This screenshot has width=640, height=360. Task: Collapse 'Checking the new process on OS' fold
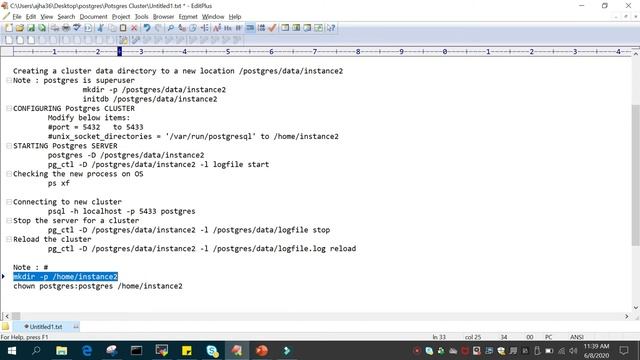(x=9, y=174)
